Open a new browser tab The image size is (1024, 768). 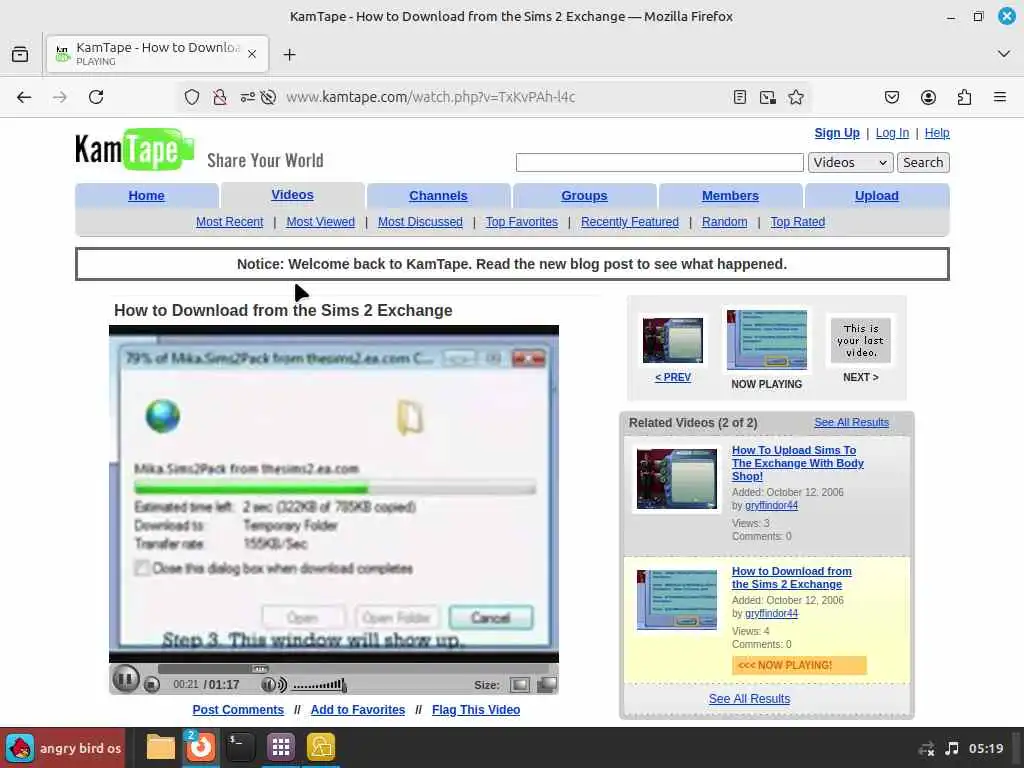click(x=289, y=54)
